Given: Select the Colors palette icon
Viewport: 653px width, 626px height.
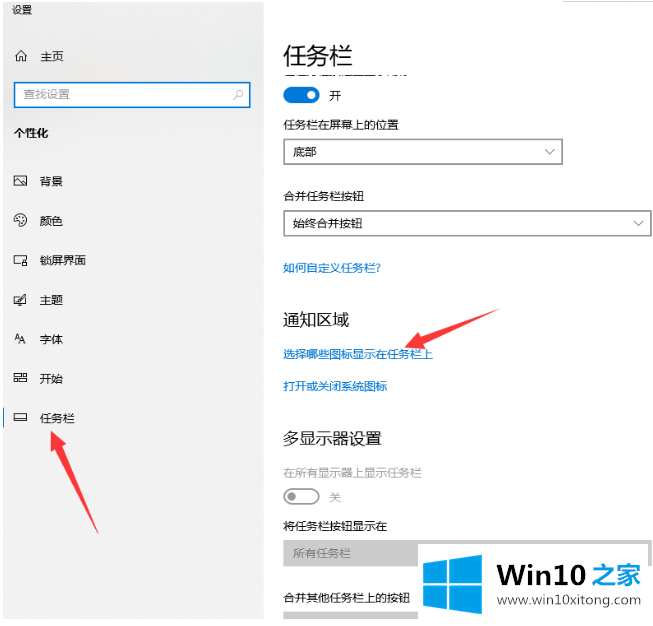Looking at the screenshot, I should tap(20, 221).
